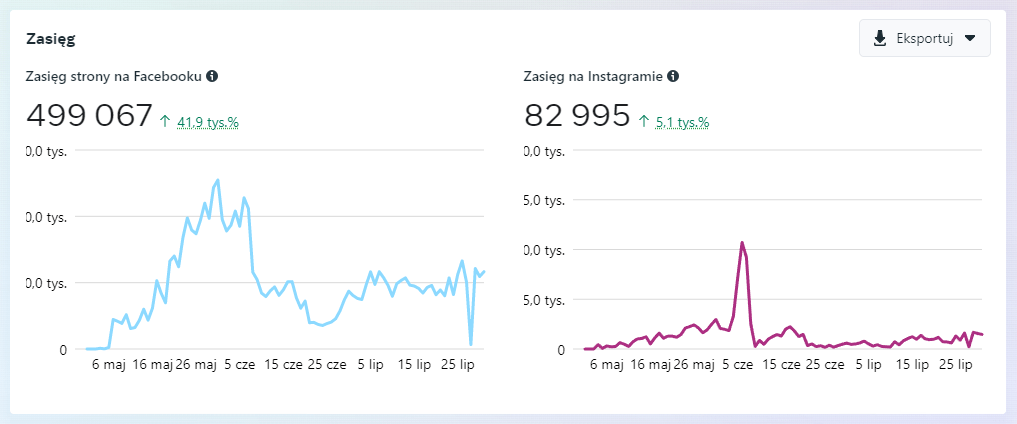Viewport: 1017px width, 424px height.
Task: Click green up arrow beside 5,1 tys.%
Action: point(645,122)
